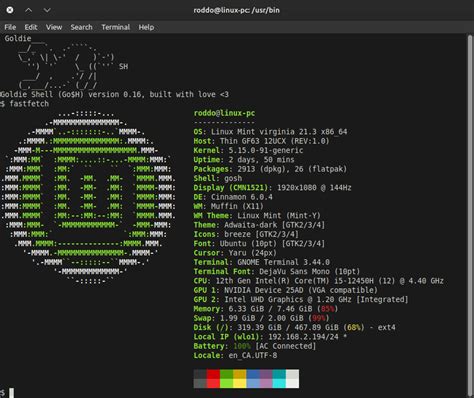
Task: Click the bright cyan swatch in the palette
Action: point(279,383)
